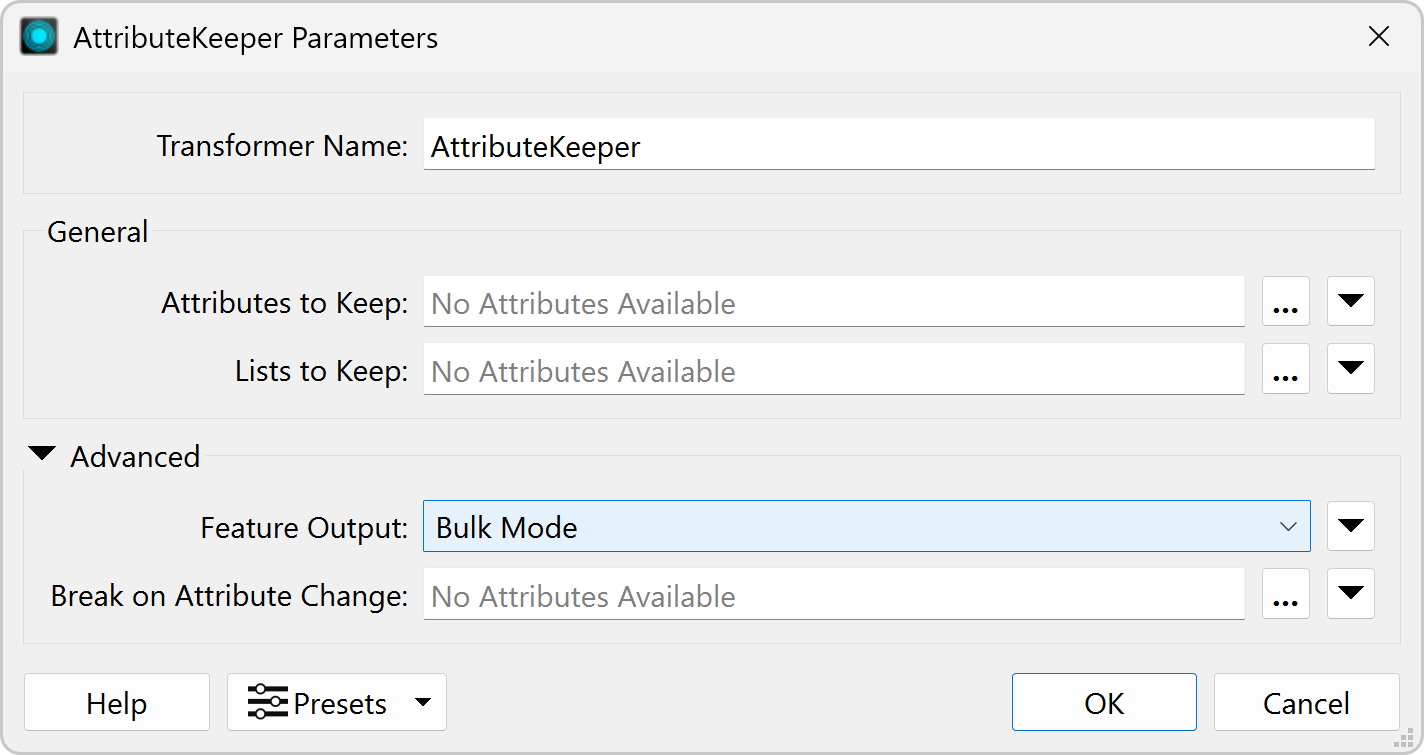Confirm with the OK button
This screenshot has height=755, width=1424.
(1104, 703)
